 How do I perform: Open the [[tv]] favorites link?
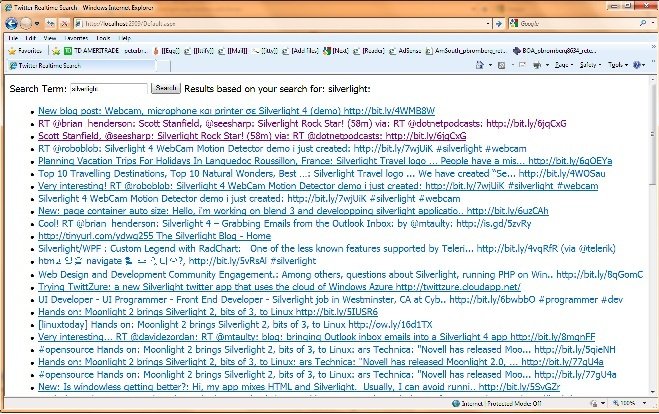(x=265, y=51)
